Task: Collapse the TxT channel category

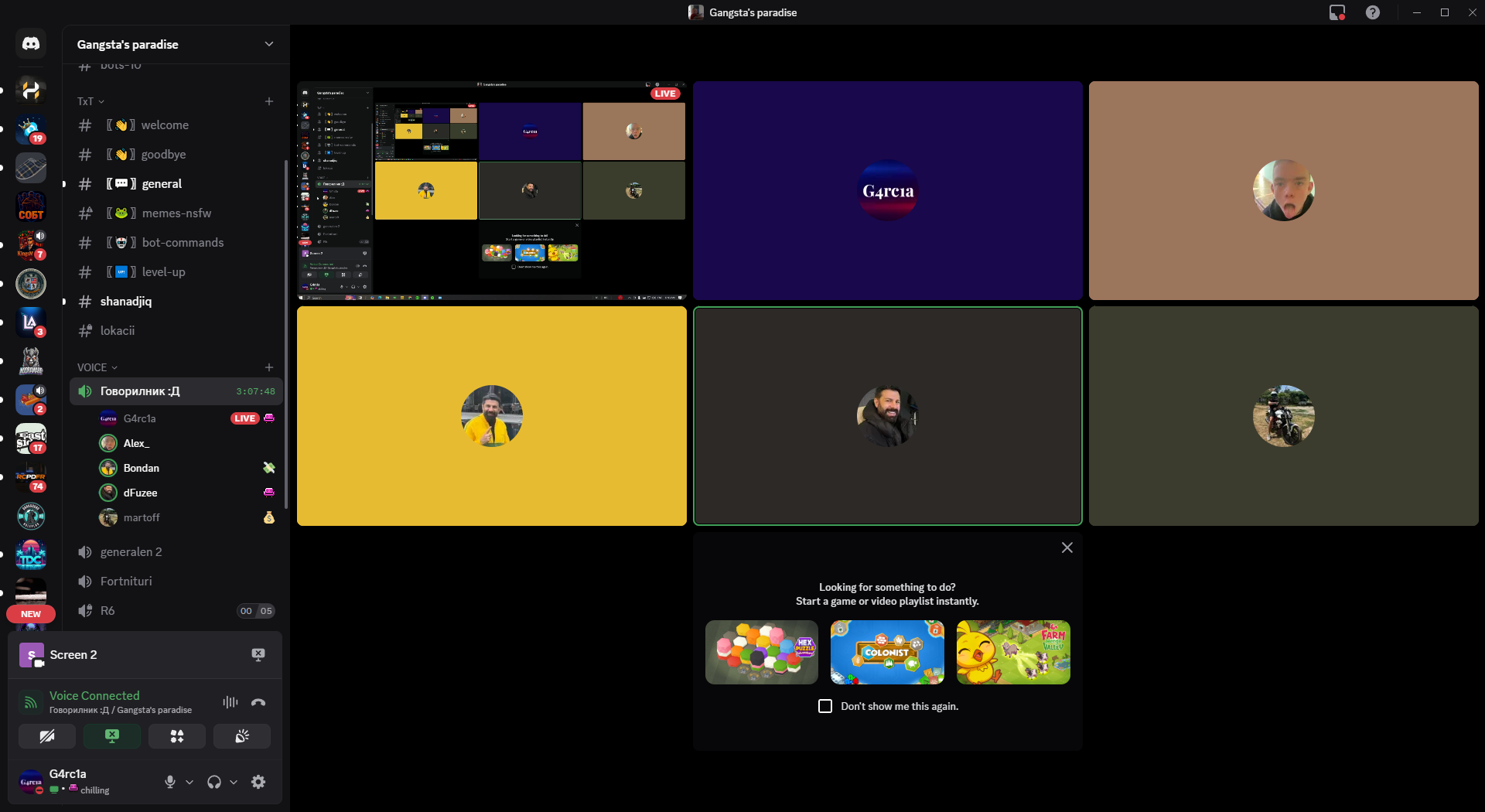Action: (x=90, y=101)
